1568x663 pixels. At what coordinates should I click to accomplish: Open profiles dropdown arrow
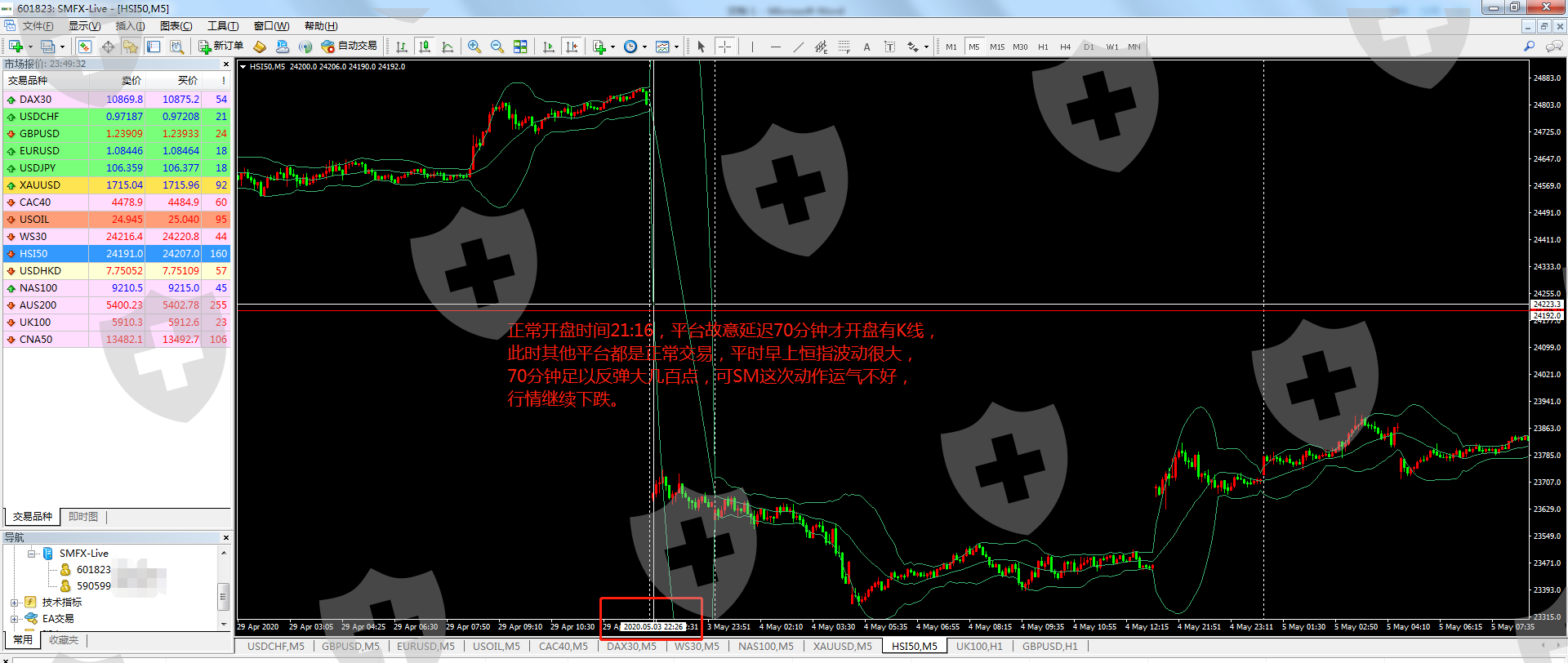click(62, 47)
